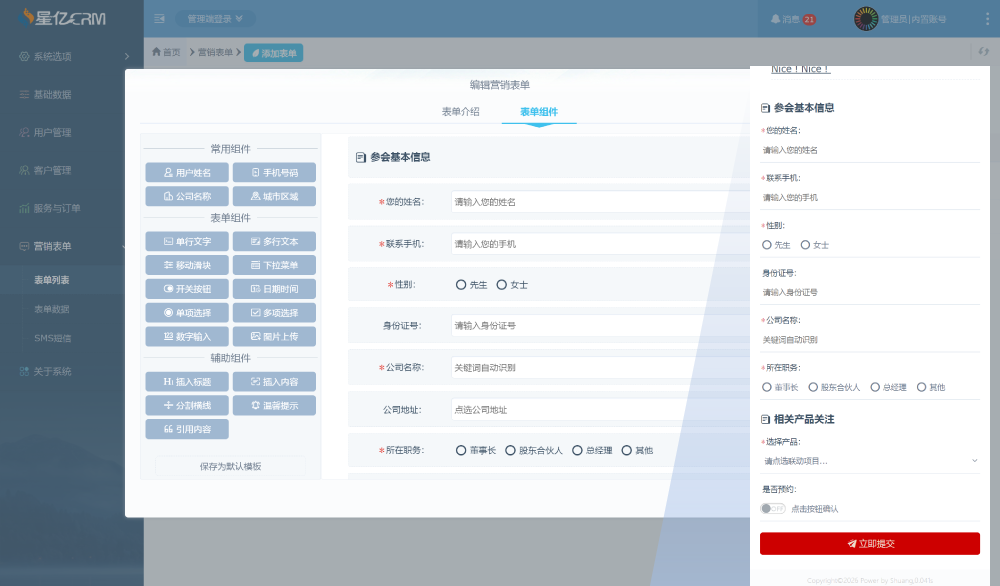
Task: Insert the 温馨提示 helper component
Action: point(274,404)
